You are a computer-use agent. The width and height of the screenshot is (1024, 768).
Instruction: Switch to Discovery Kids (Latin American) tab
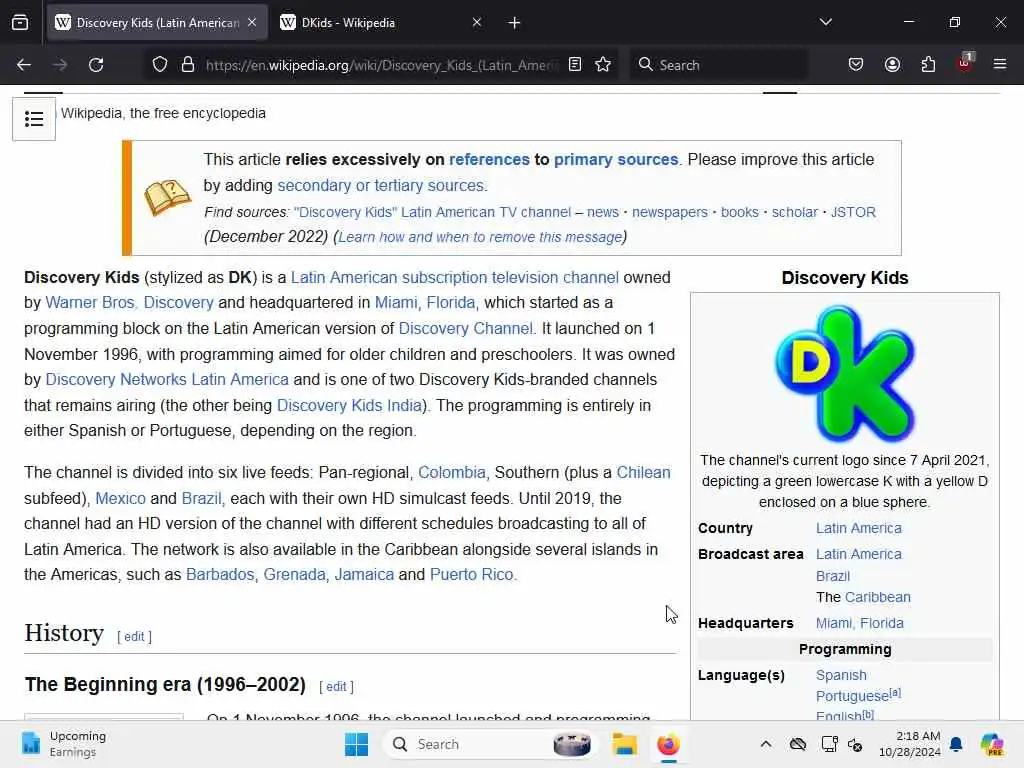coord(157,23)
